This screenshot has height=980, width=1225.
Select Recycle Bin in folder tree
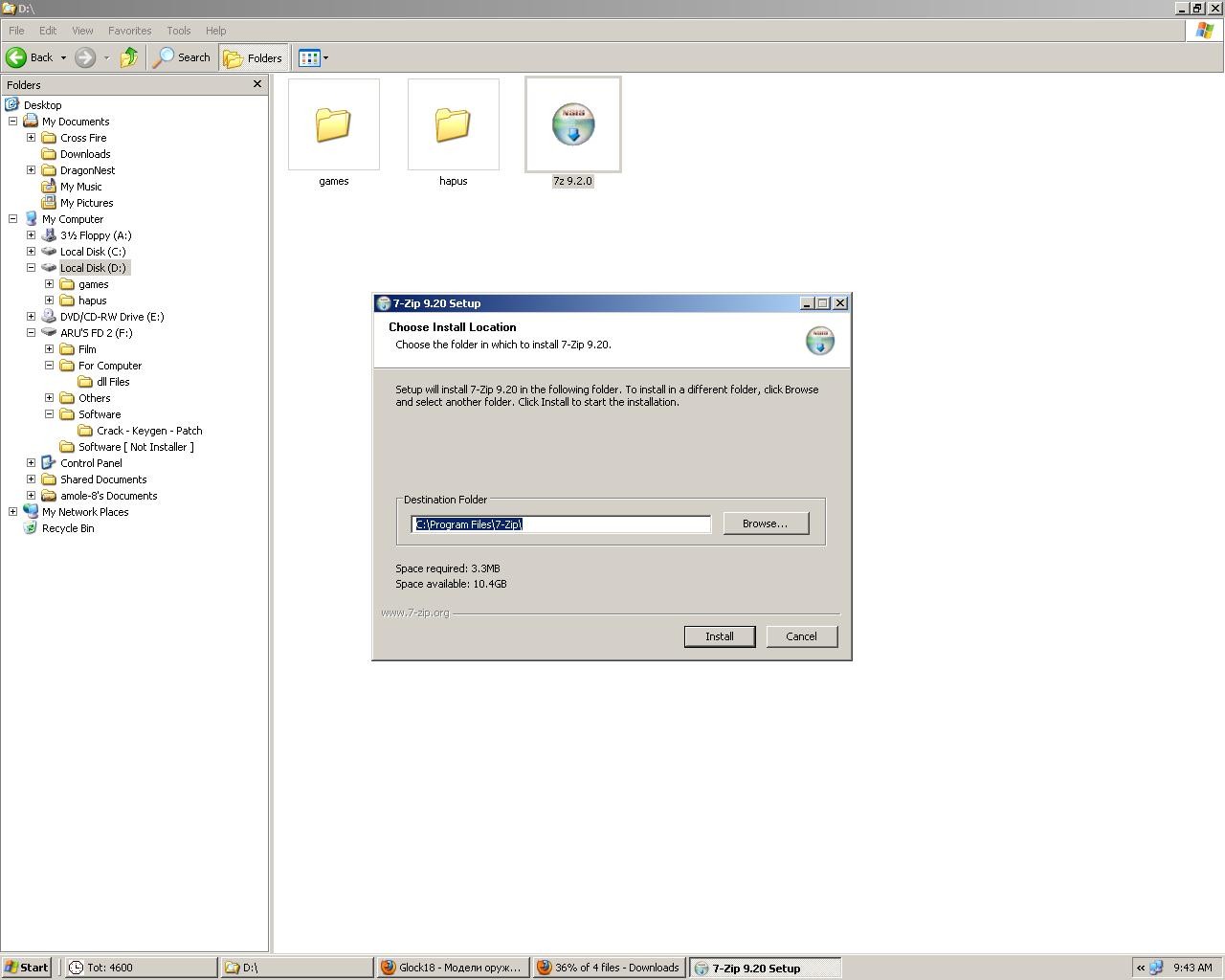click(x=67, y=528)
